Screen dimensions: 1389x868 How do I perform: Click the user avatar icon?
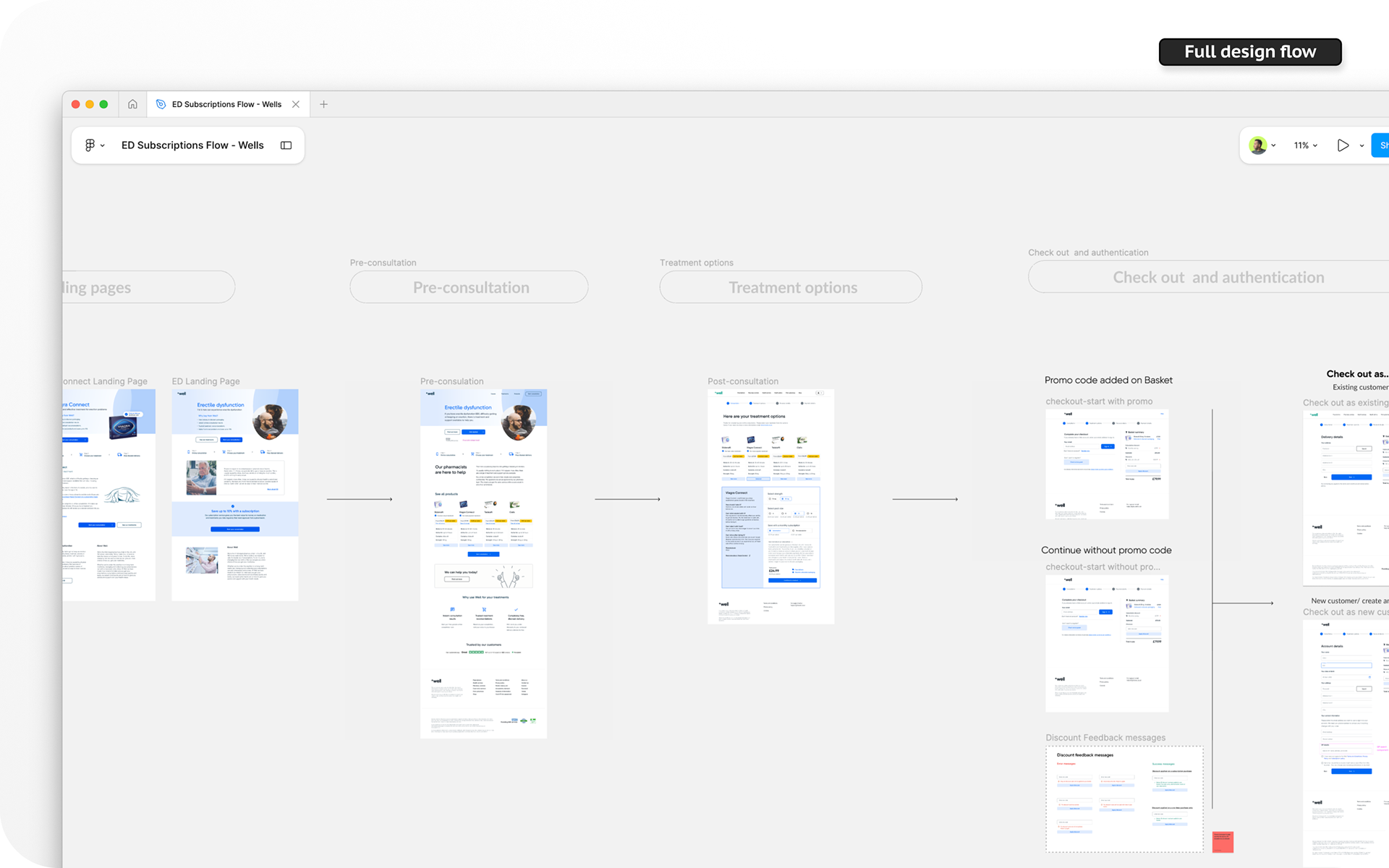tap(1258, 145)
